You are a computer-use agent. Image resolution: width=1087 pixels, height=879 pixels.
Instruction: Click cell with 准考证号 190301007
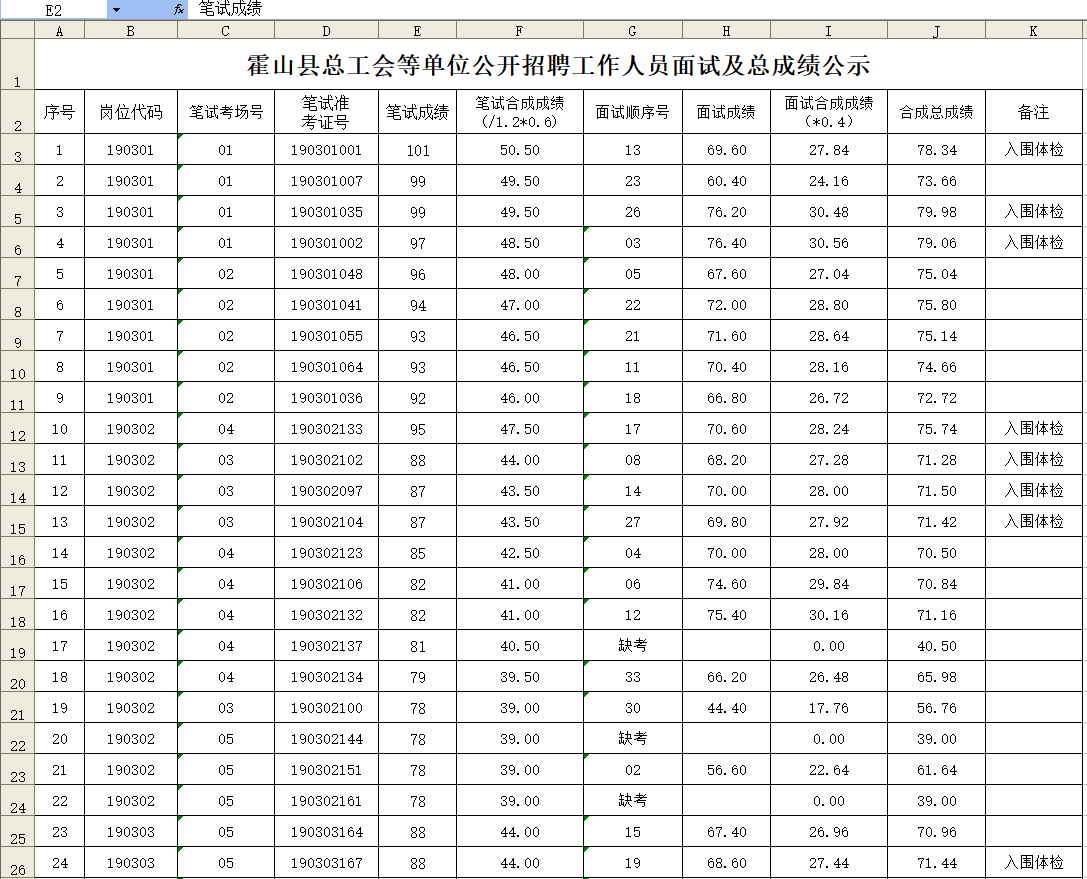(327, 181)
